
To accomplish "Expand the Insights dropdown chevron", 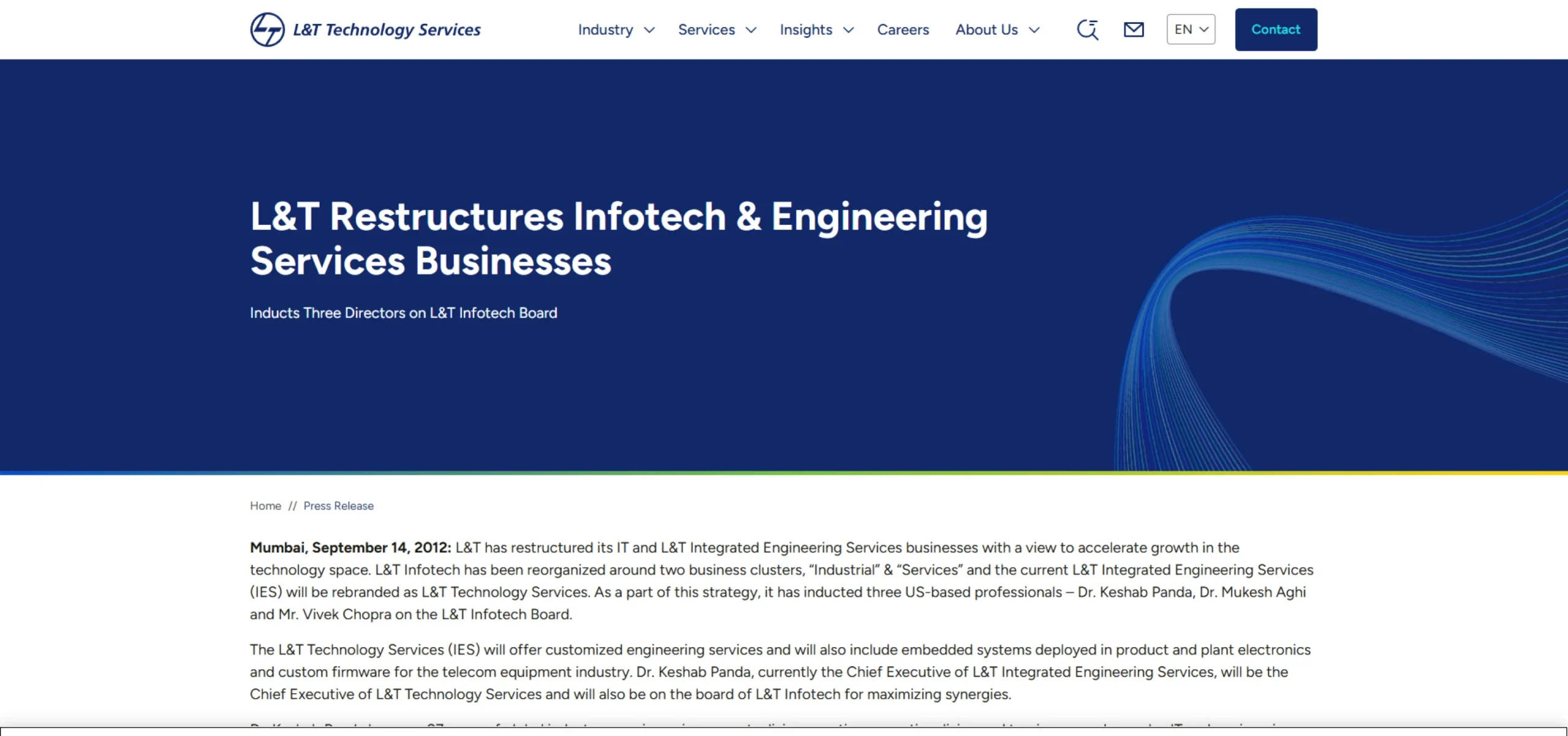I will (848, 30).
